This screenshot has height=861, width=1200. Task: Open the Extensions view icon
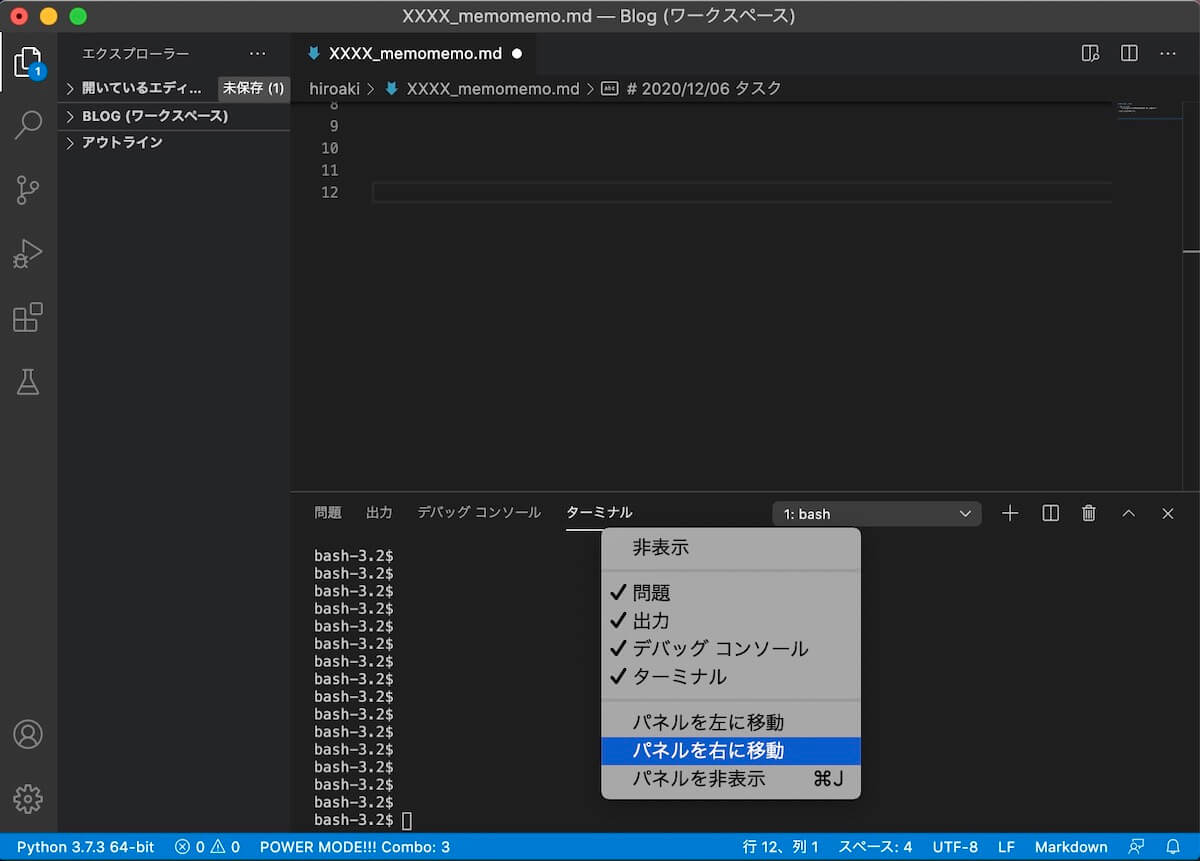point(28,317)
